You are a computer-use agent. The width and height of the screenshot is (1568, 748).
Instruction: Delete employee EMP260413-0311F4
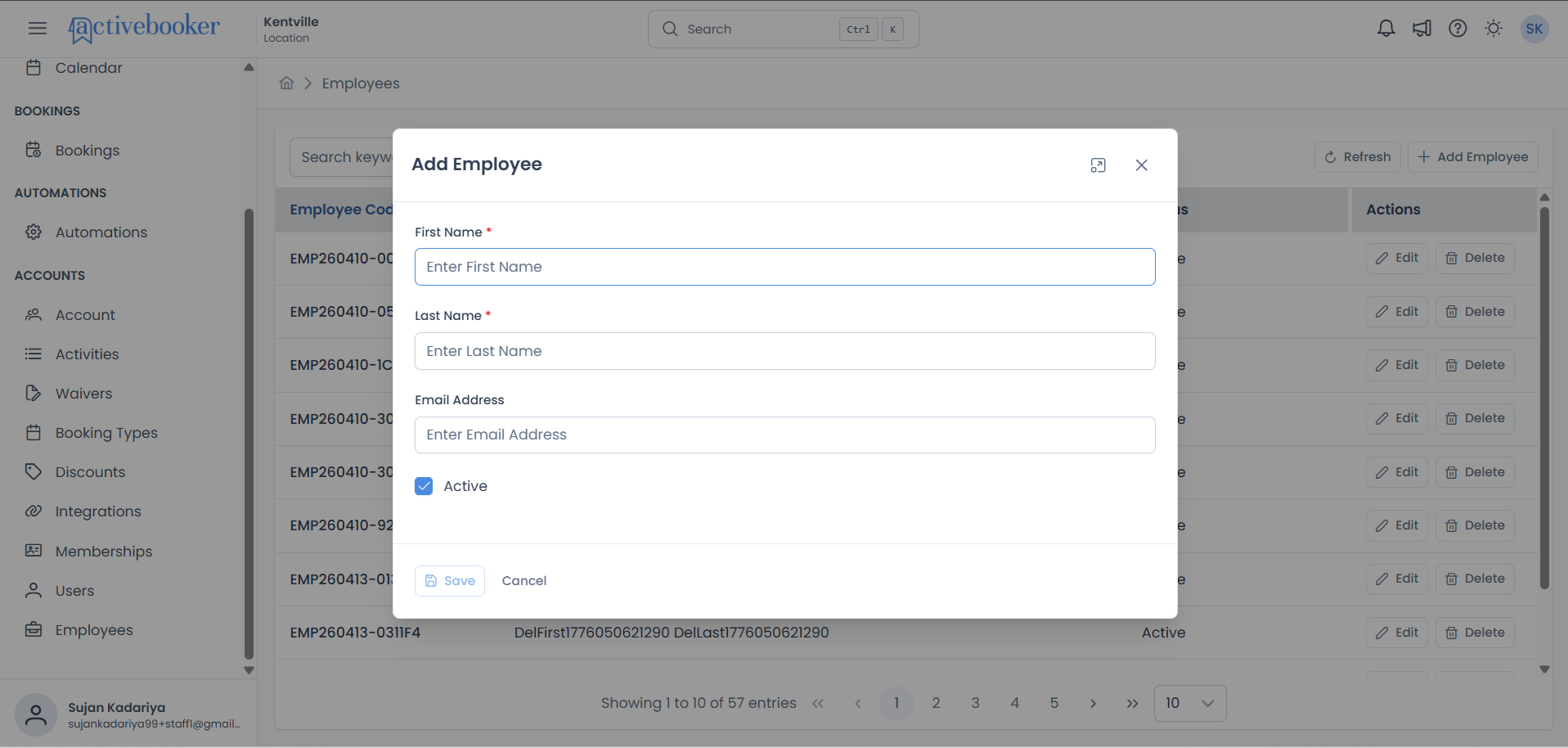[x=1475, y=633]
